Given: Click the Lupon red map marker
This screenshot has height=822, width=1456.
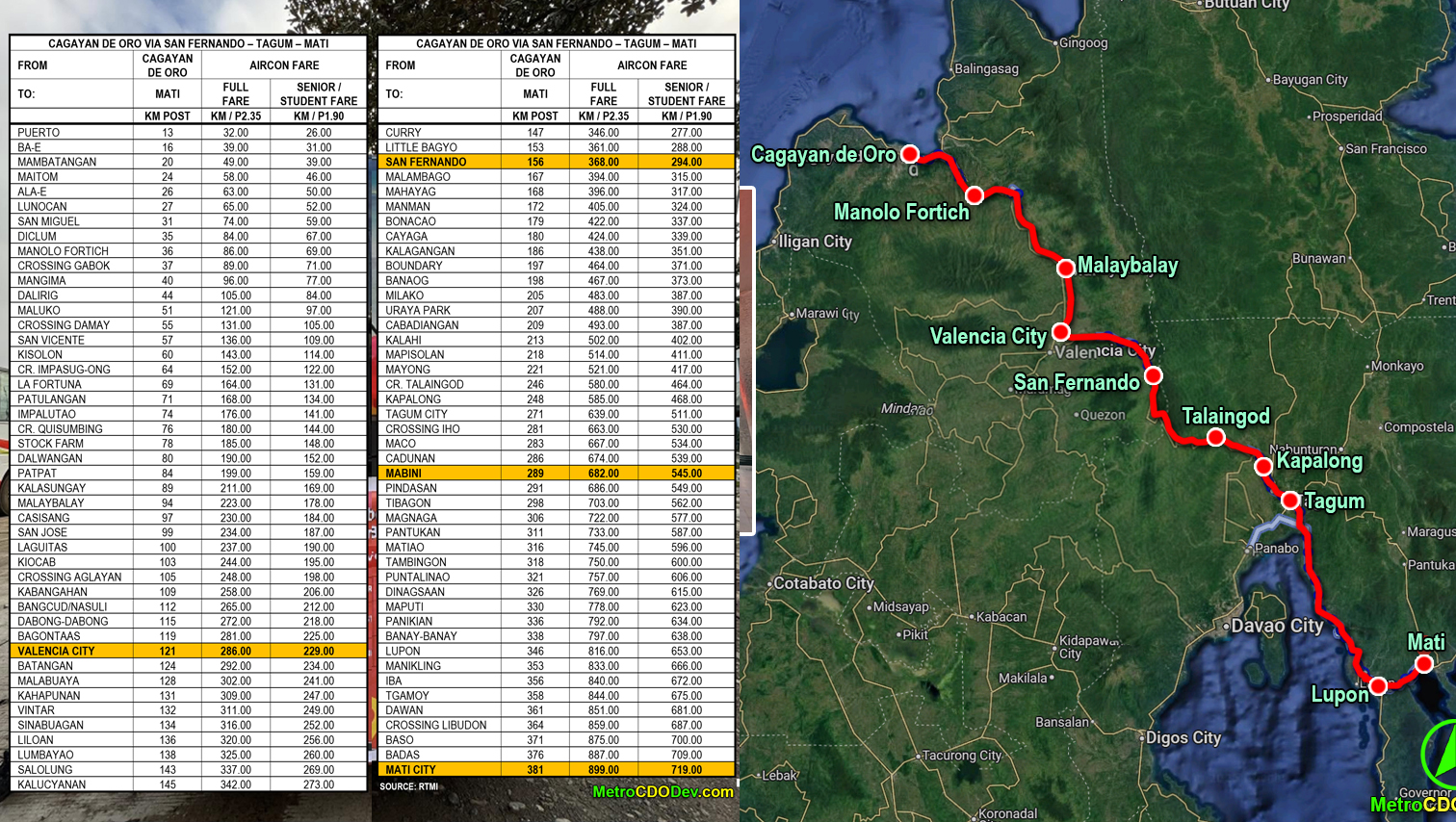Looking at the screenshot, I should [x=1378, y=685].
